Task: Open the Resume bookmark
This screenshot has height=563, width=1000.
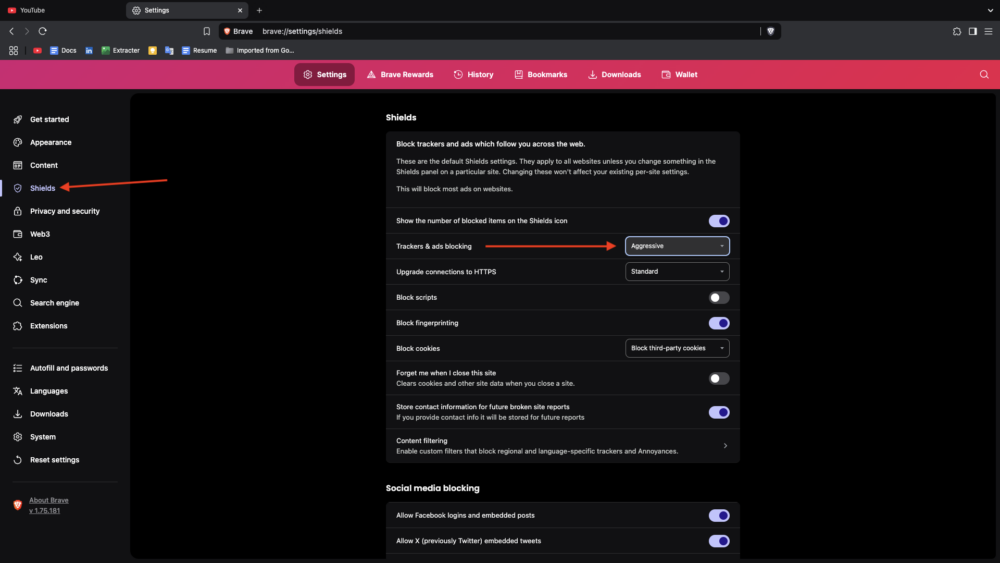Action: tap(199, 50)
